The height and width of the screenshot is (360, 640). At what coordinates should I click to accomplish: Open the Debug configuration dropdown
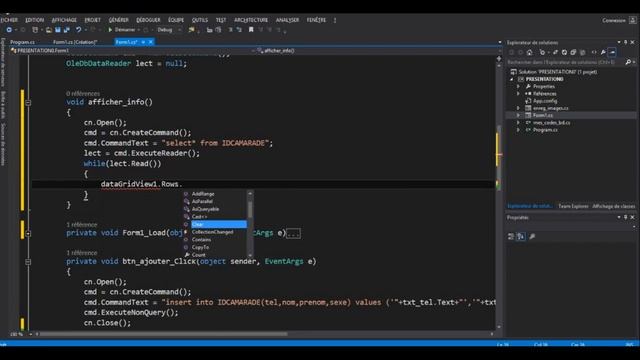[169, 30]
